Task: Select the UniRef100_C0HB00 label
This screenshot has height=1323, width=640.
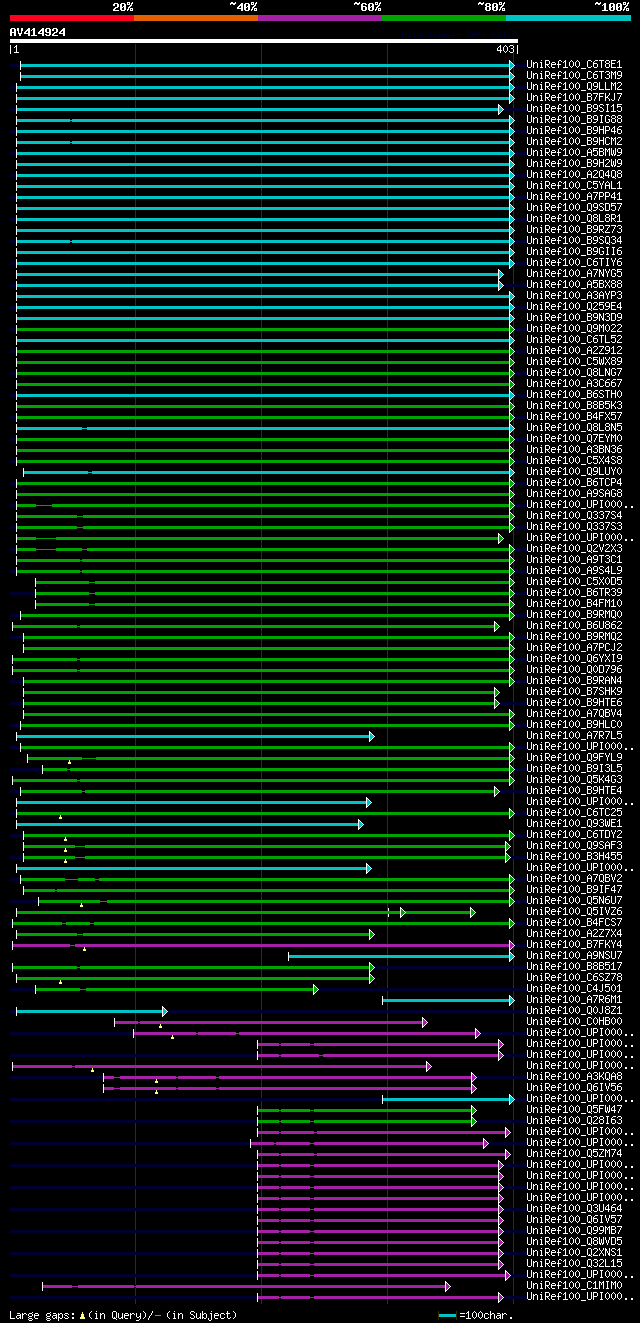Action: (574, 1022)
